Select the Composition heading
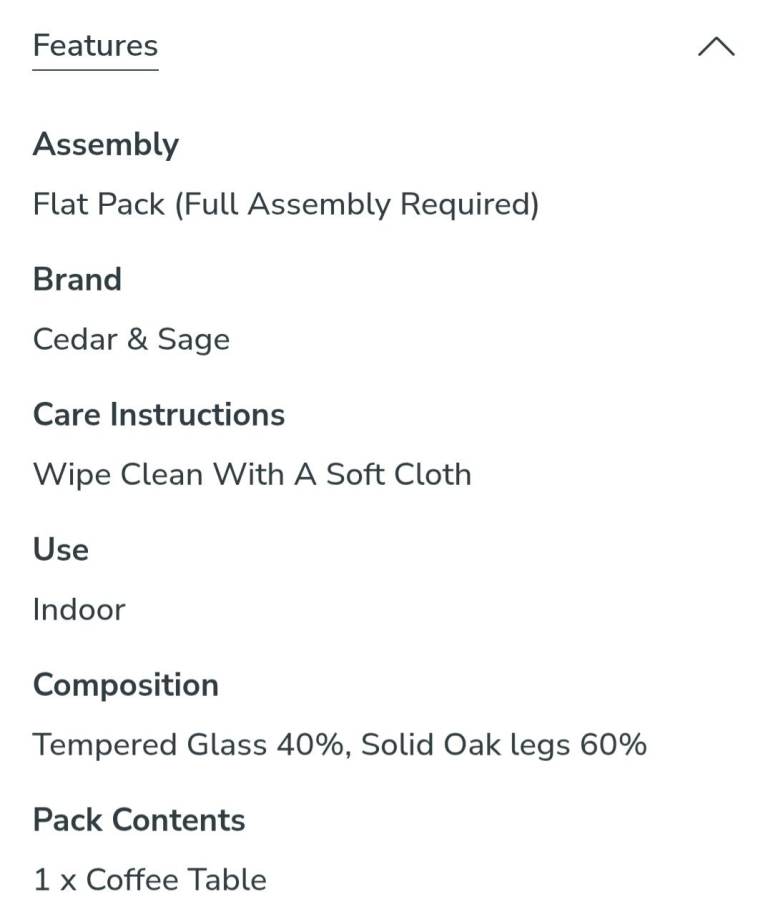Screen dimensions: 768x922 126,686
